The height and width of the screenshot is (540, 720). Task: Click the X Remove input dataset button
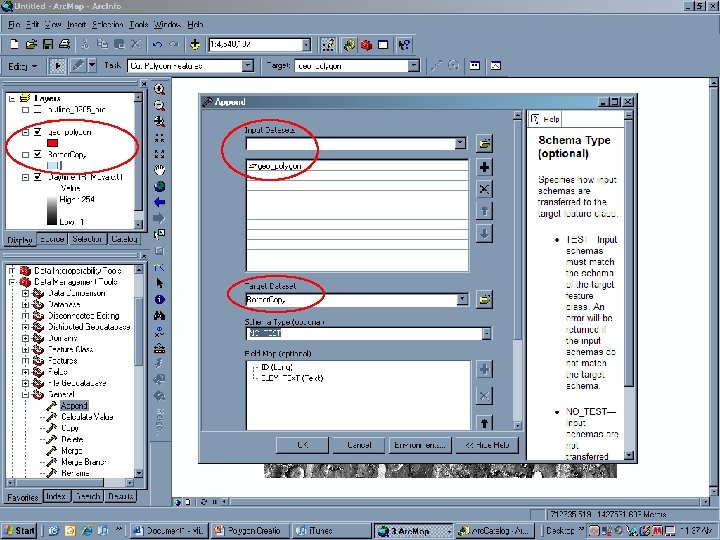tap(484, 189)
